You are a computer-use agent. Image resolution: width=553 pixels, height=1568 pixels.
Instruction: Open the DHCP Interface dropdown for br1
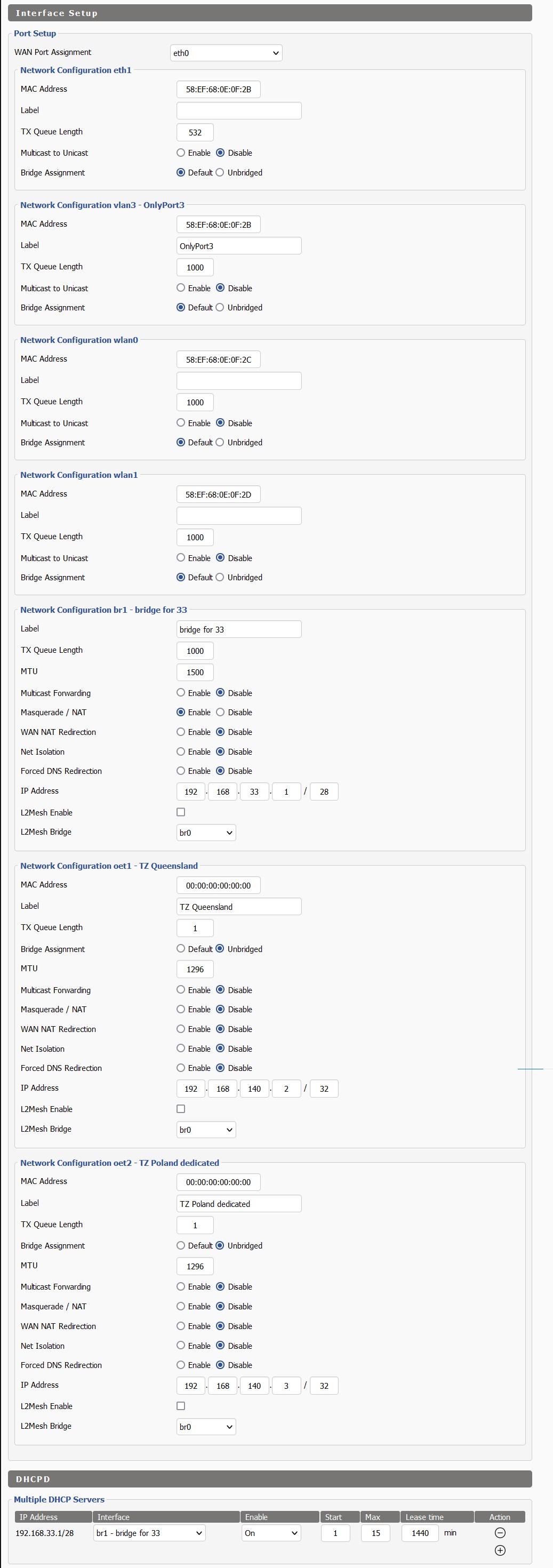tap(150, 1533)
